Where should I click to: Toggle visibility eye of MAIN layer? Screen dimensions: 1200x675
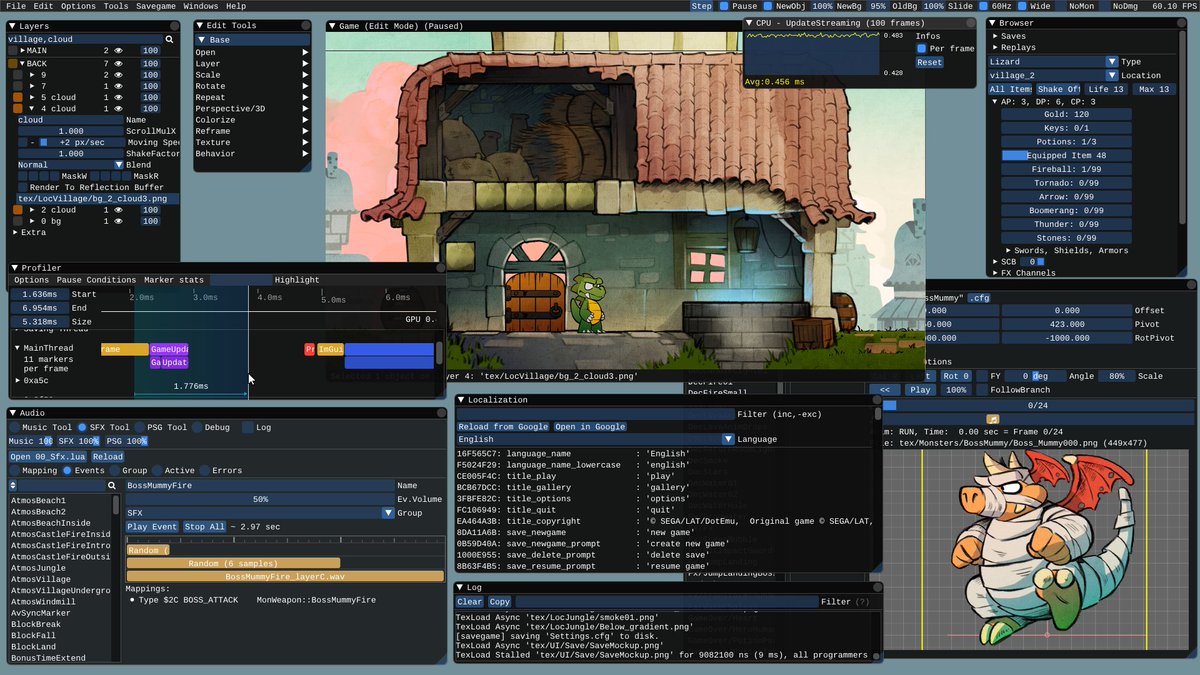pos(118,50)
